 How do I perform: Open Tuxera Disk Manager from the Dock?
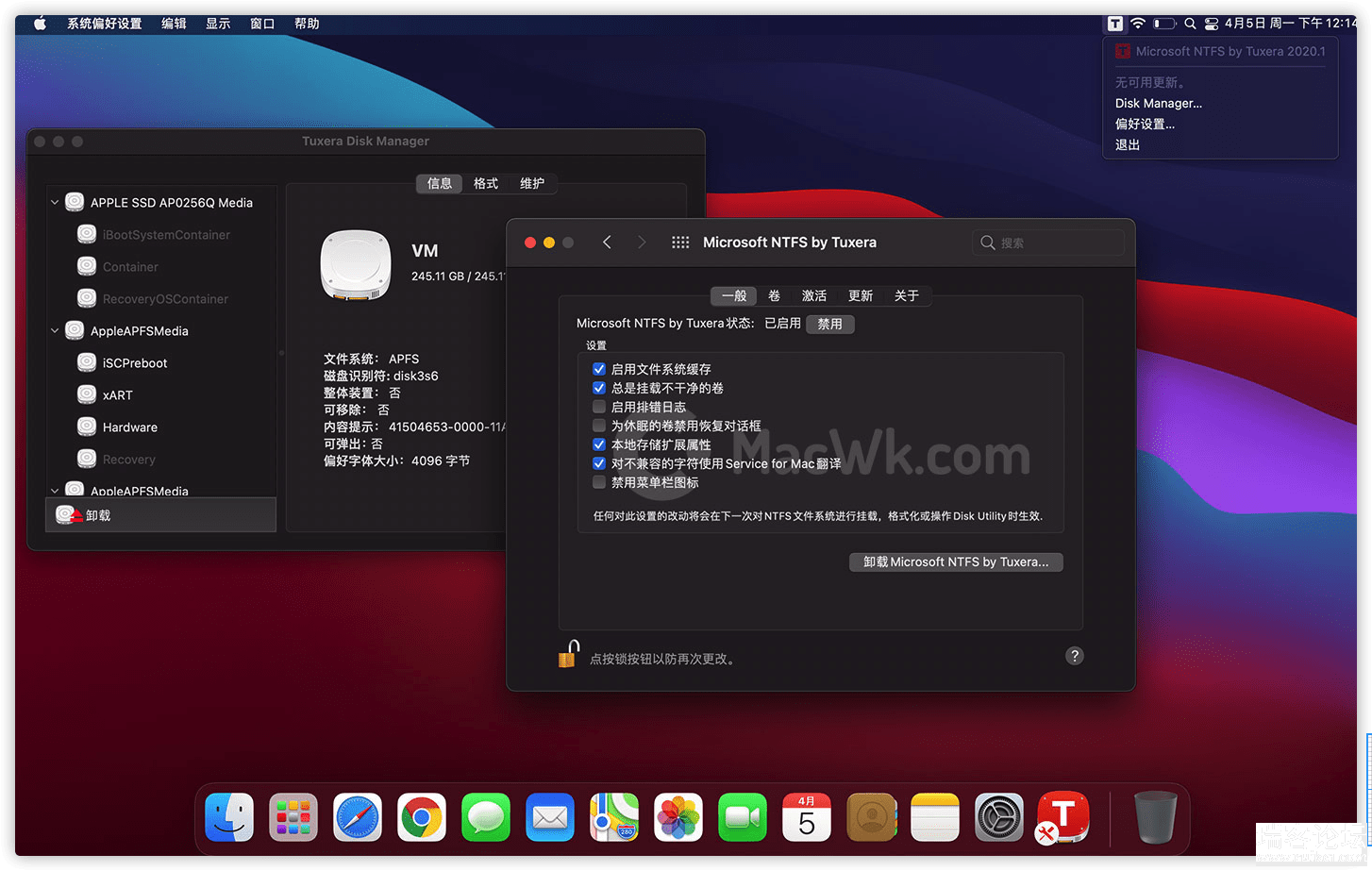click(1062, 817)
